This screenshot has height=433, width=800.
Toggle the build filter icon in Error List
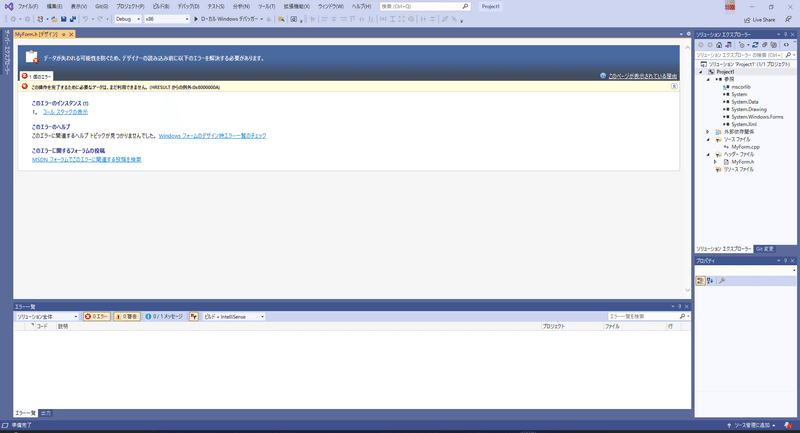[194, 317]
